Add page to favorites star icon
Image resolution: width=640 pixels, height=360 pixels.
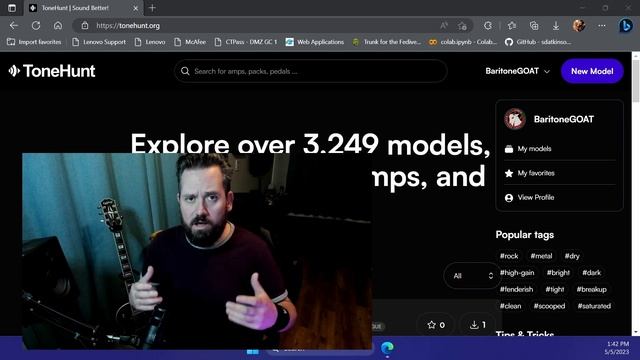click(462, 26)
